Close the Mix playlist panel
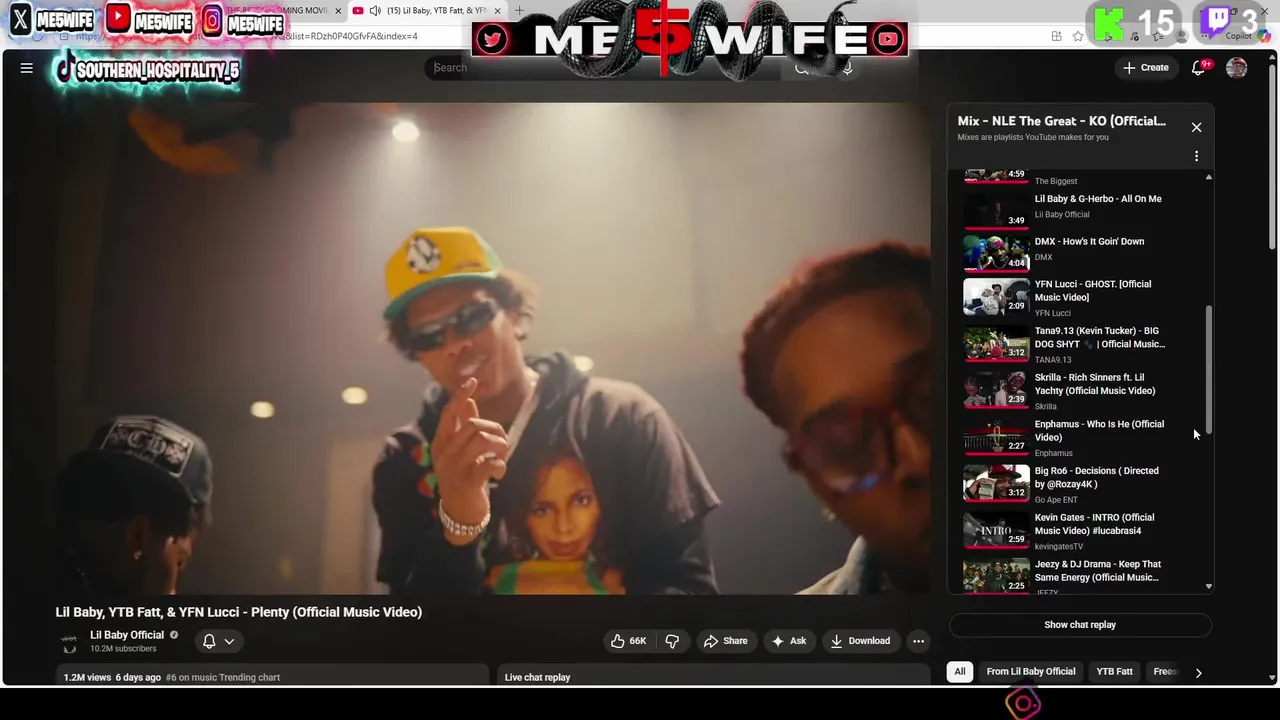The height and width of the screenshot is (720, 1280). pyautogui.click(x=1196, y=127)
